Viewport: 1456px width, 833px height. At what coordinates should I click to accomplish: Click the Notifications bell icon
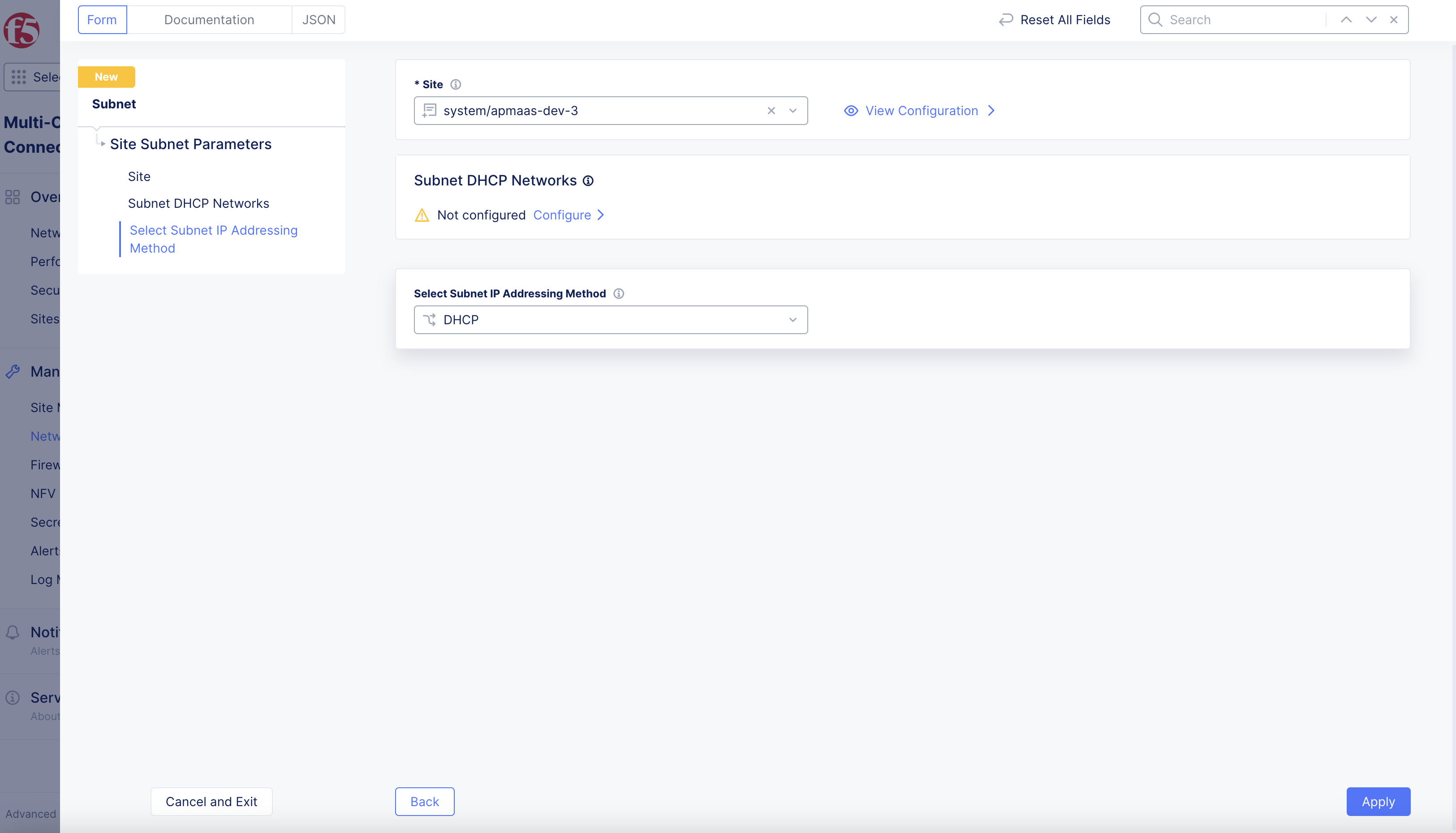pyautogui.click(x=13, y=632)
